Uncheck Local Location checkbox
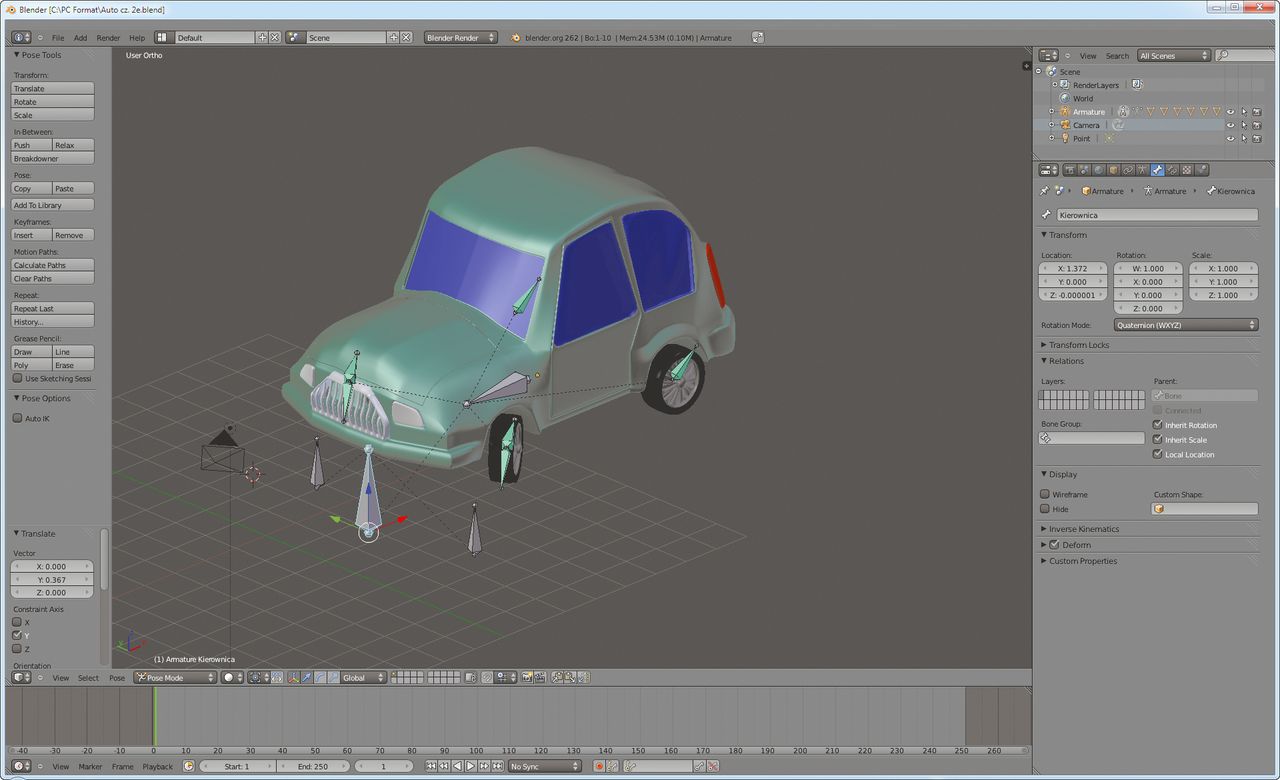The width and height of the screenshot is (1280, 780). pos(1158,454)
